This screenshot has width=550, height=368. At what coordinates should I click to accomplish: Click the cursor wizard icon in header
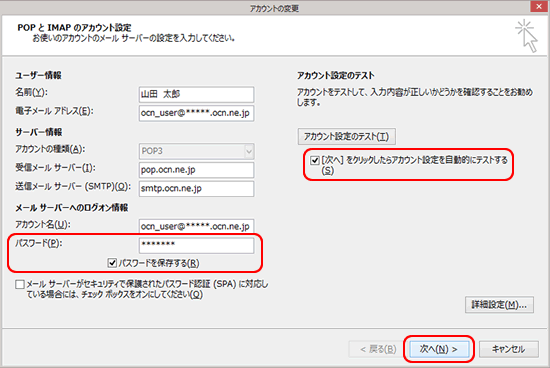[x=526, y=36]
